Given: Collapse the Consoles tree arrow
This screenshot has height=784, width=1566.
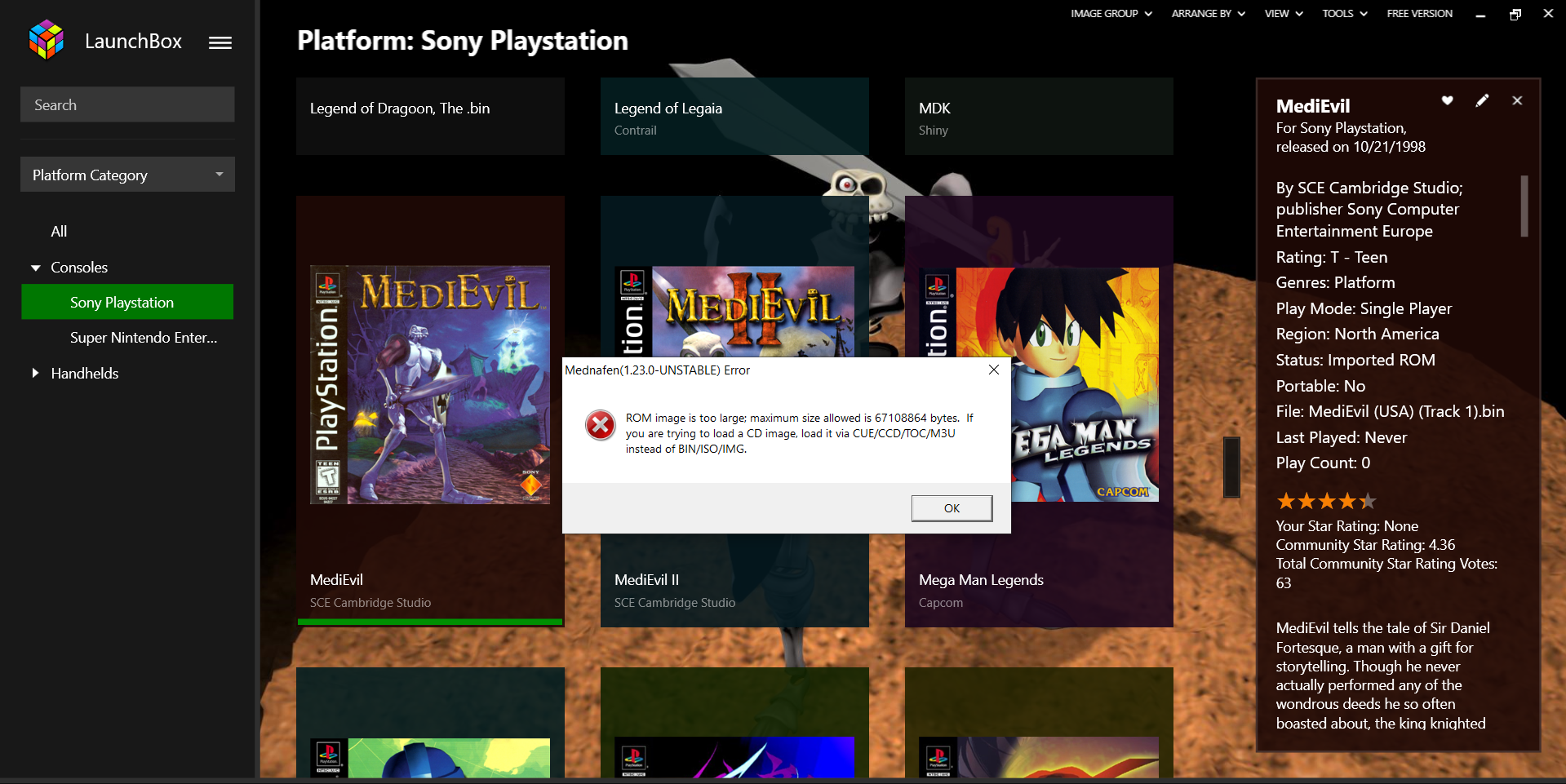Looking at the screenshot, I should pos(35,268).
